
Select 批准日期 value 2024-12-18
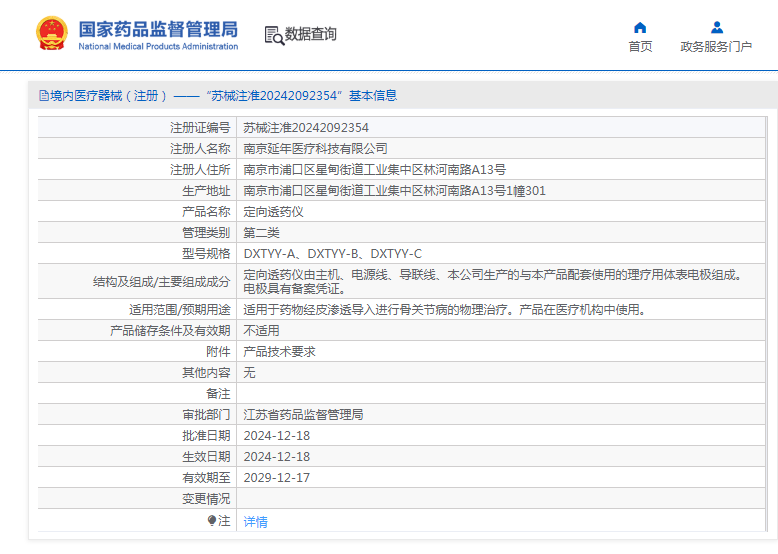(276, 435)
